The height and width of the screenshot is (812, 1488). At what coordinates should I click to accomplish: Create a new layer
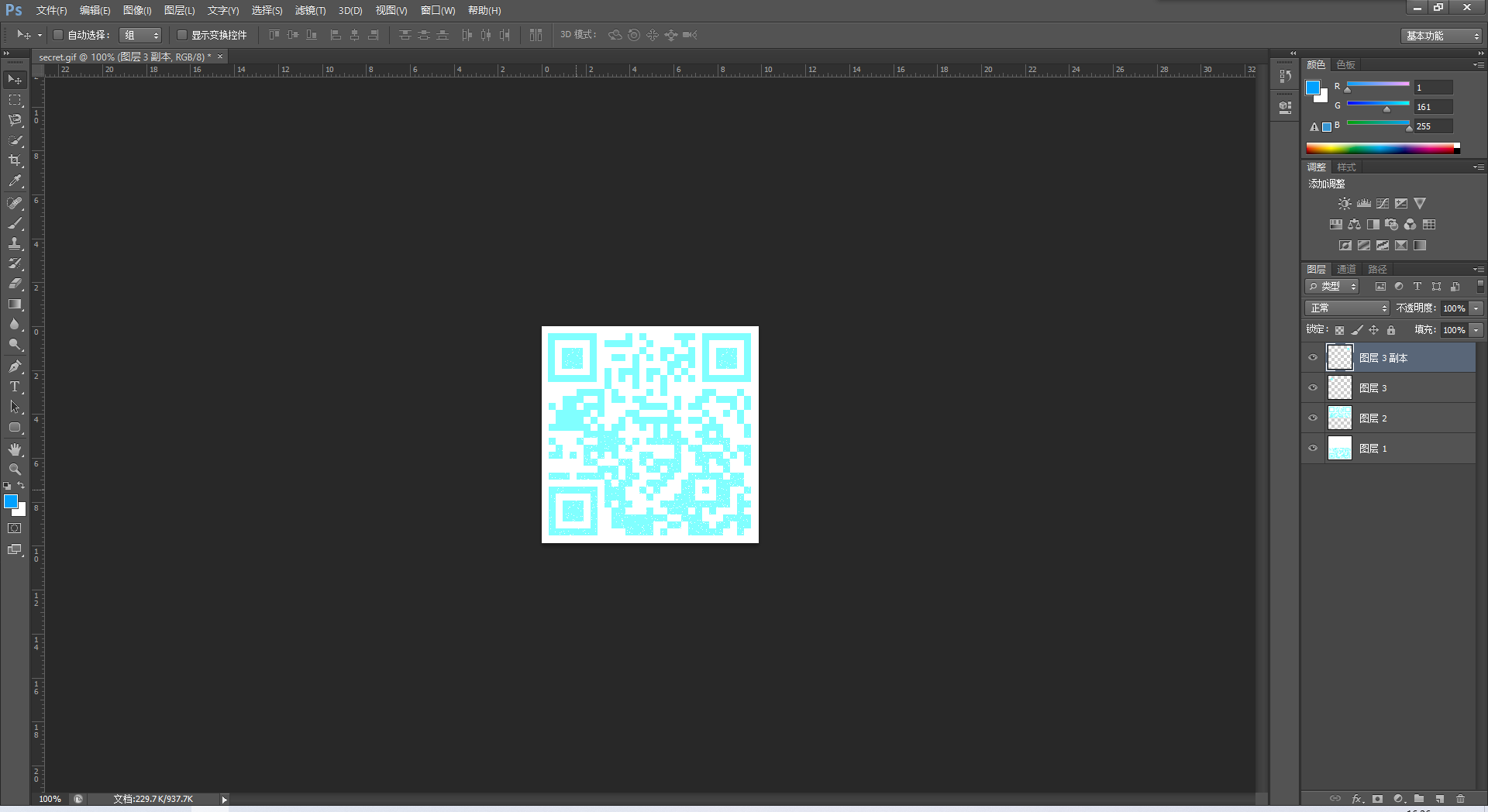(1439, 799)
